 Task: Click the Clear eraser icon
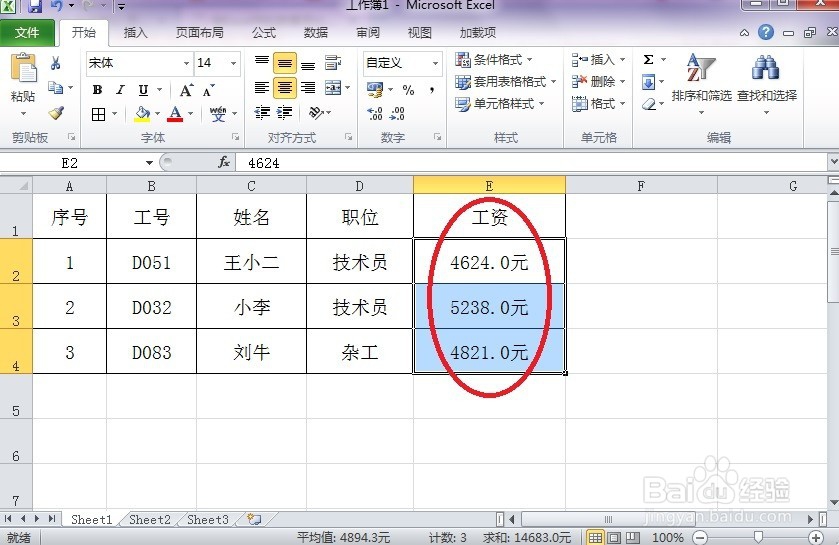point(649,104)
